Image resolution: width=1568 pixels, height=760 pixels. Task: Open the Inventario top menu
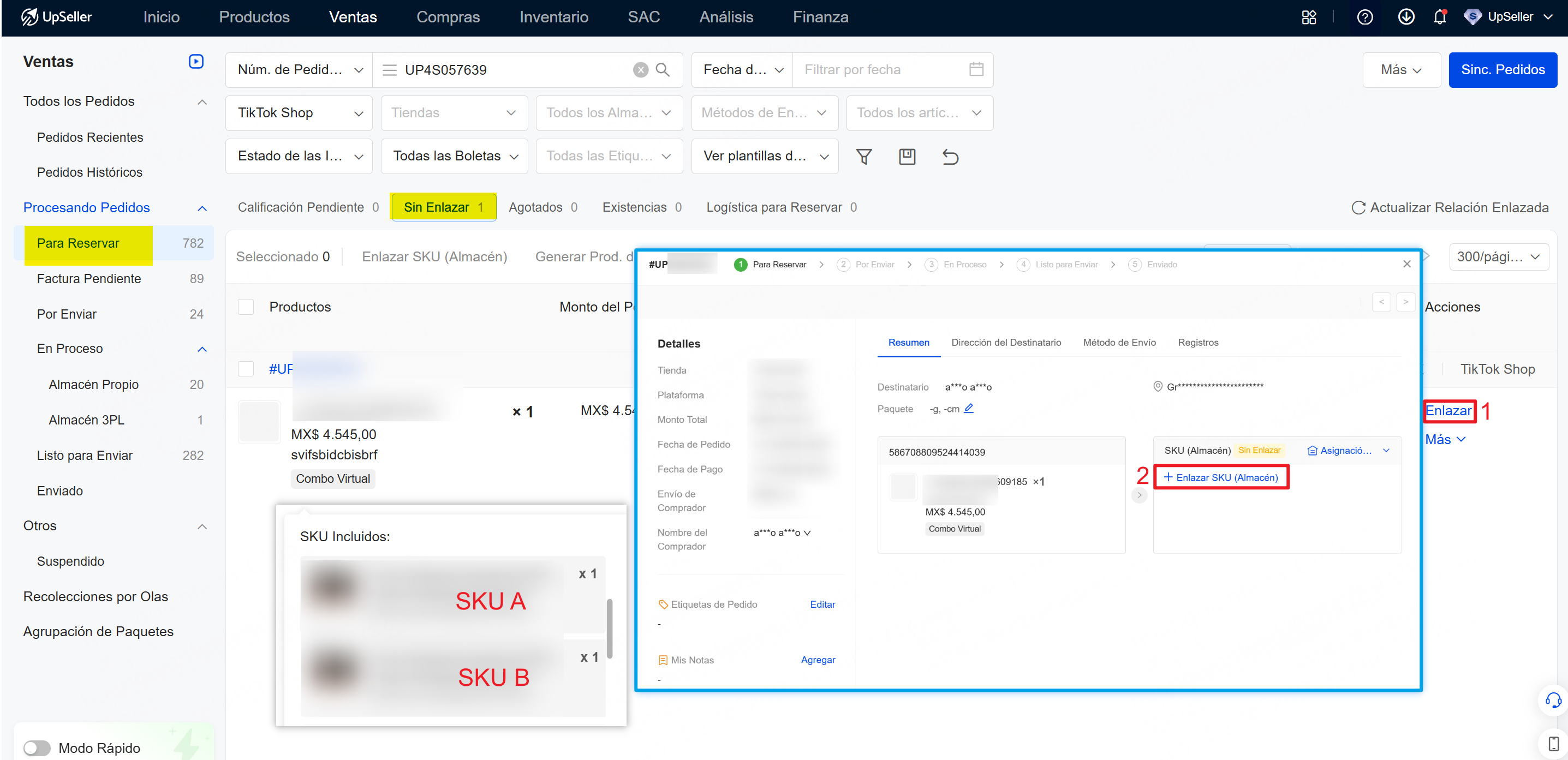coord(553,17)
